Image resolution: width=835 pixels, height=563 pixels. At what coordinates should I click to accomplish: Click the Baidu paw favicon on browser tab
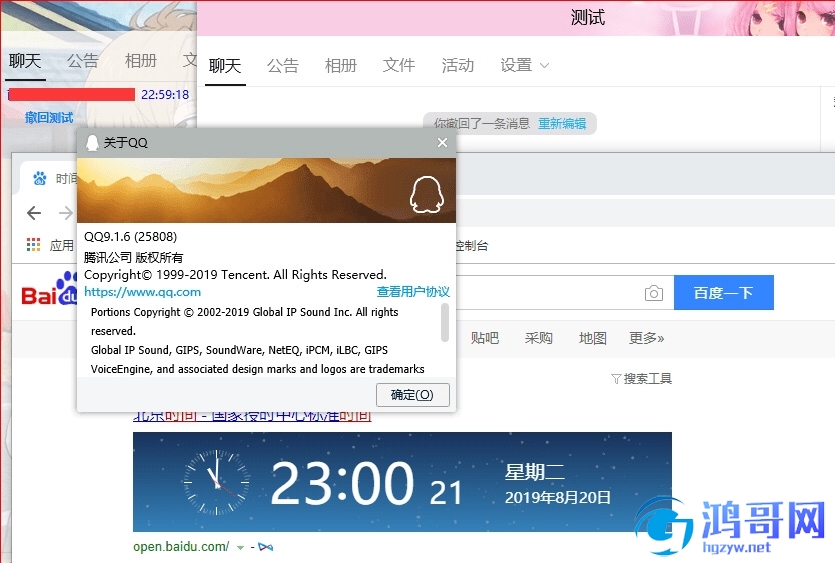(40, 178)
